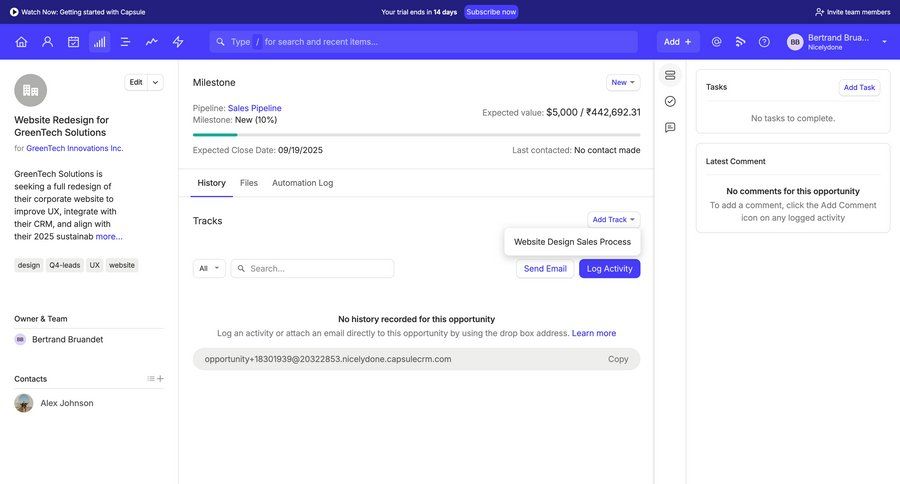Click the BB user avatar
Viewport: 900px width, 484px height.
[x=795, y=42]
